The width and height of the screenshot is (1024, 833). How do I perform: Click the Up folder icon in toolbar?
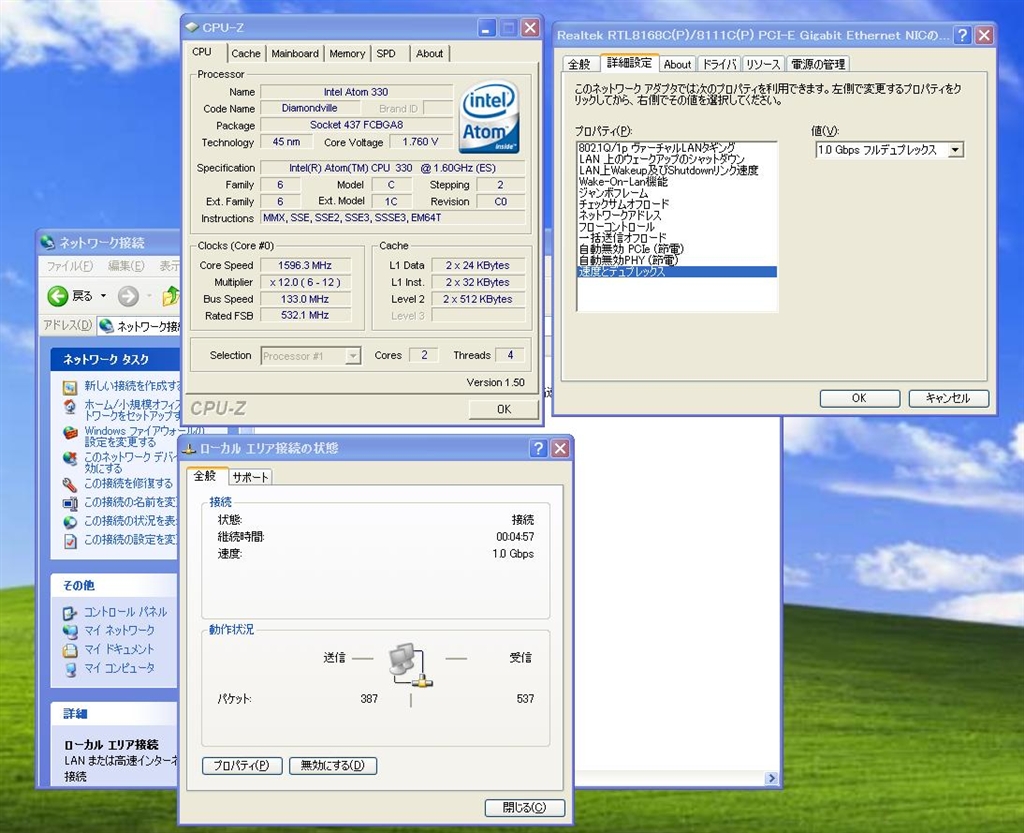171,296
